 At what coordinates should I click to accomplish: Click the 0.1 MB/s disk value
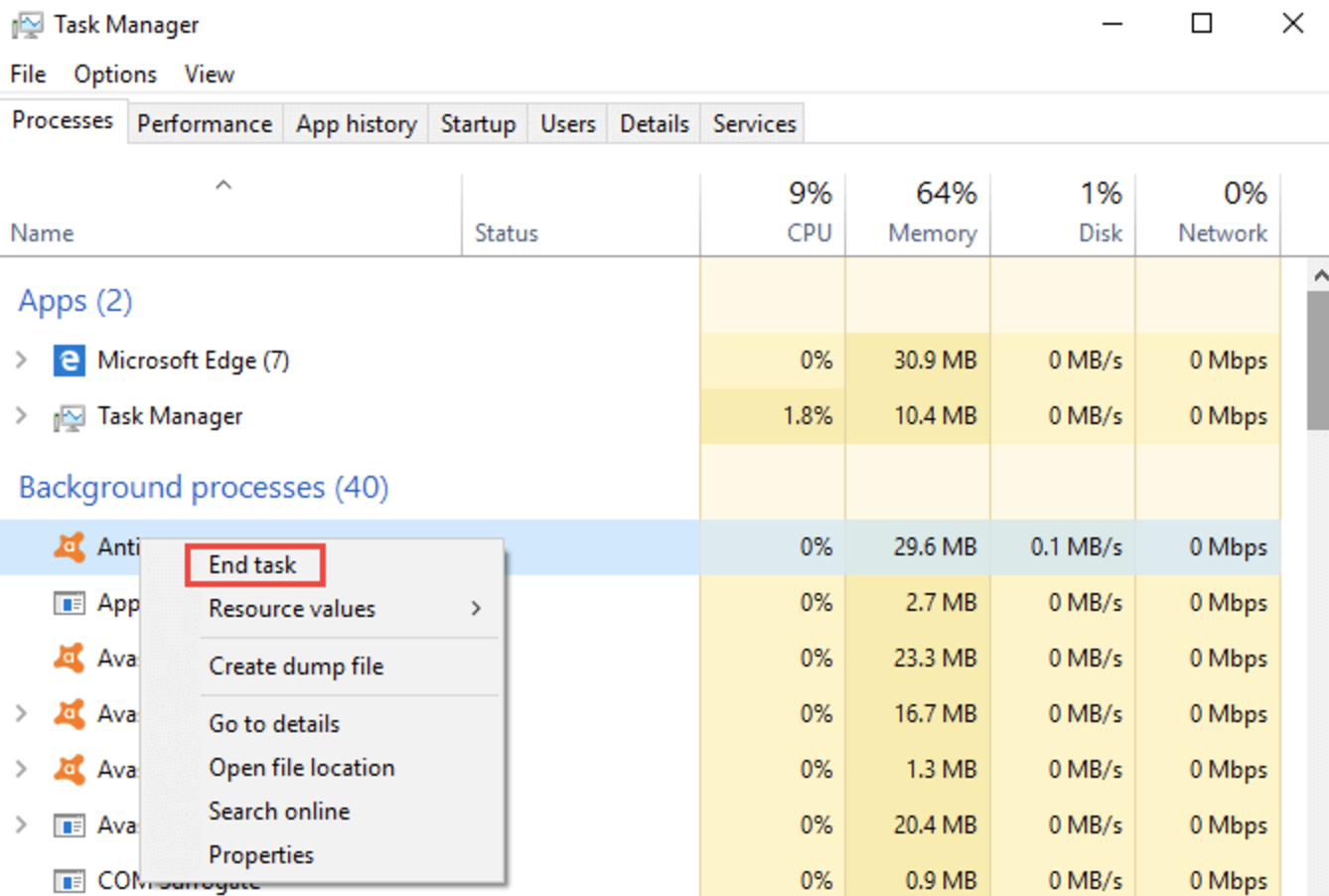pos(1076,547)
